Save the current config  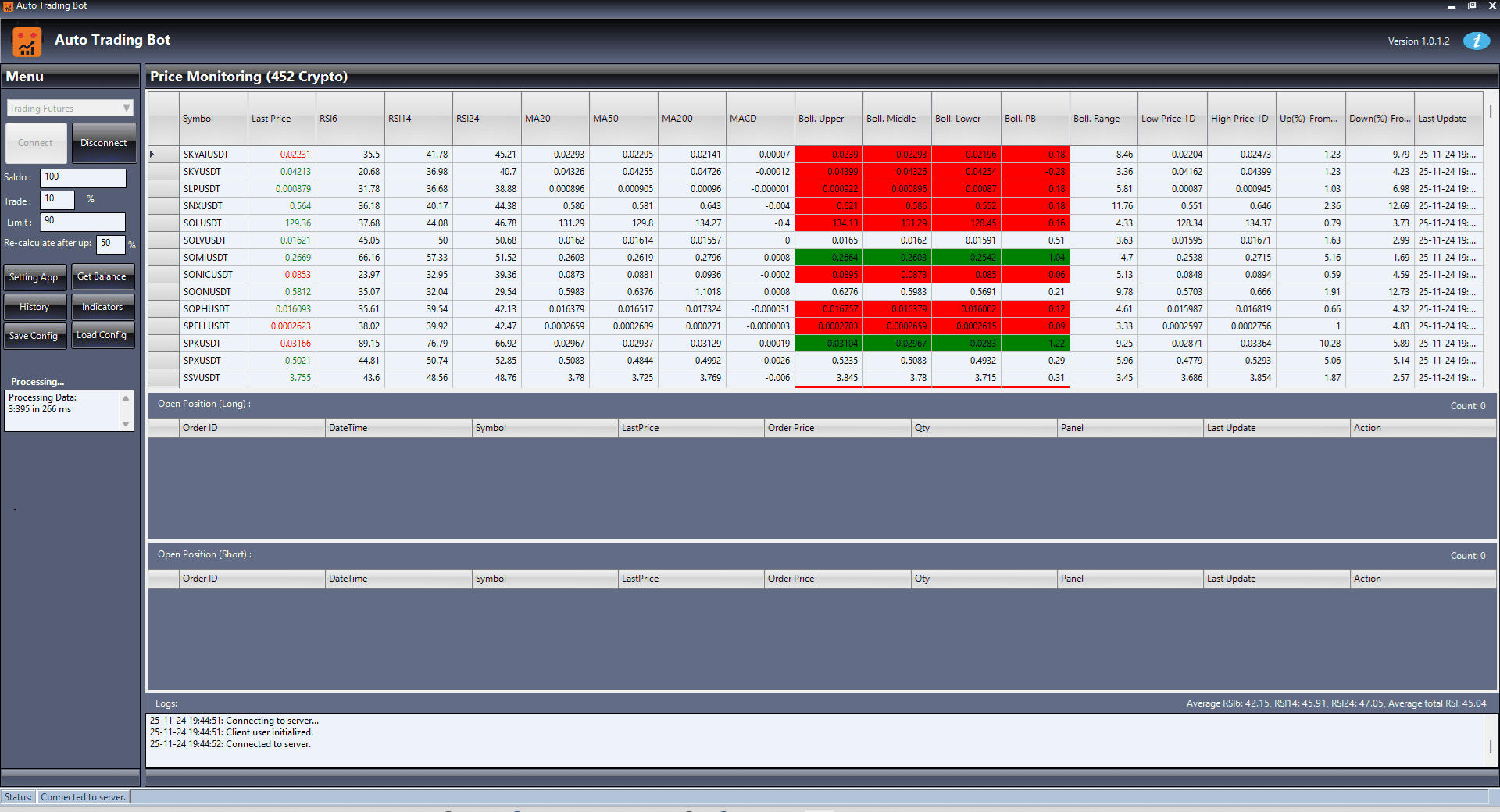click(34, 336)
